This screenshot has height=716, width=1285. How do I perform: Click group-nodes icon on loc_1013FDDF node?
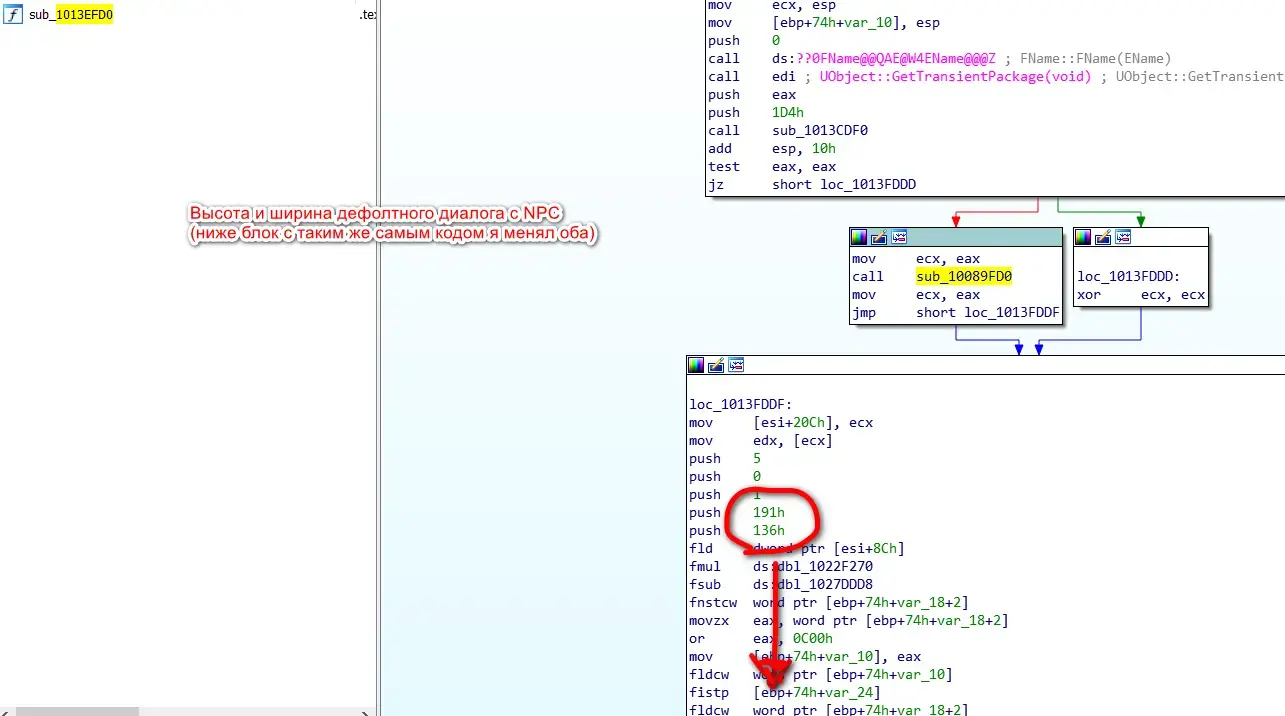coord(736,365)
